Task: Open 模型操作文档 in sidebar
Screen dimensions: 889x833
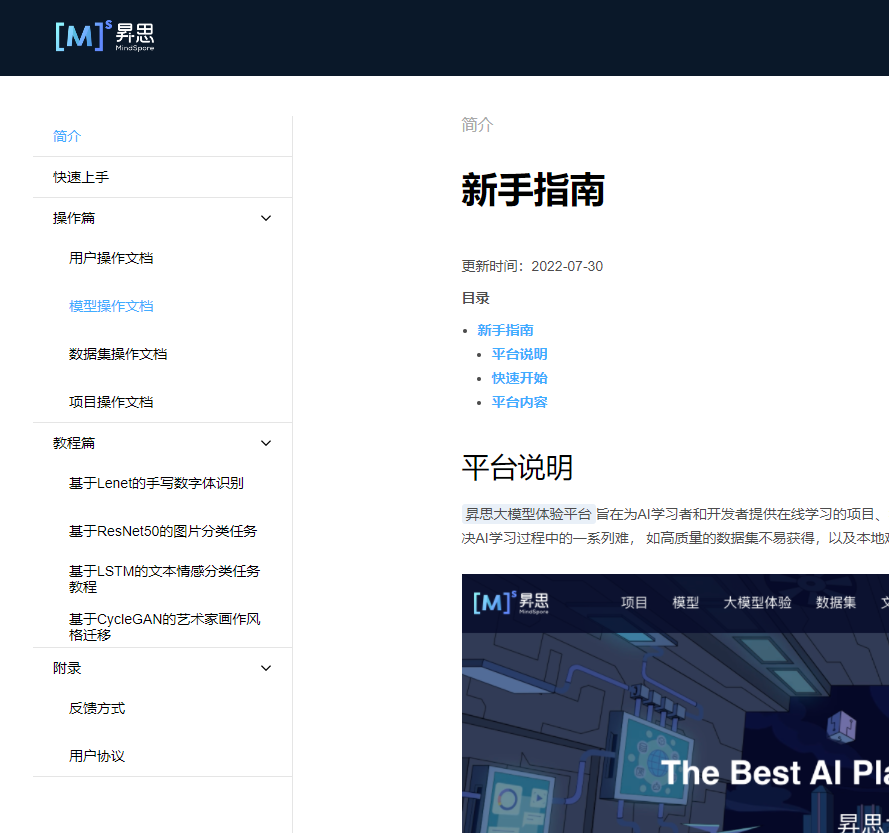Action: click(x=111, y=306)
